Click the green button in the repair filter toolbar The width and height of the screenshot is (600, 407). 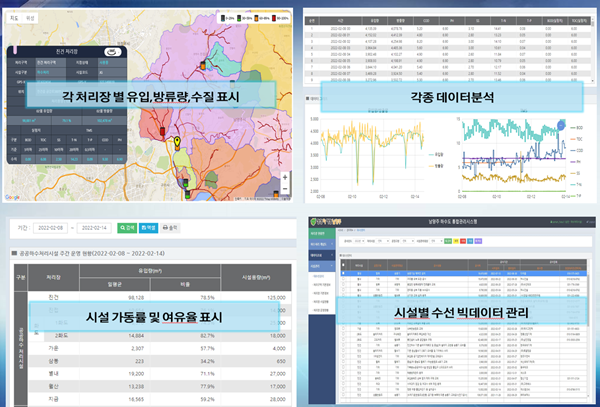tap(448, 241)
